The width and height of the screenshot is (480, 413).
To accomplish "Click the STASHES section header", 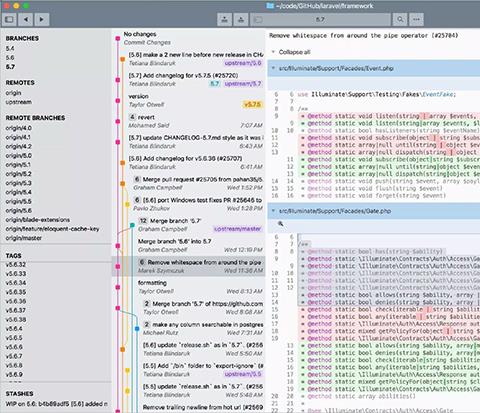I will click(19, 394).
